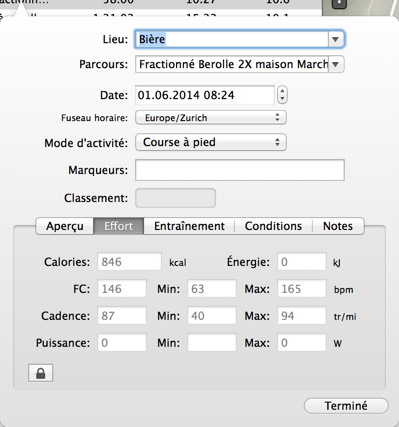Open the Notes tab
This screenshot has width=399, height=427.
pyautogui.click(x=338, y=226)
